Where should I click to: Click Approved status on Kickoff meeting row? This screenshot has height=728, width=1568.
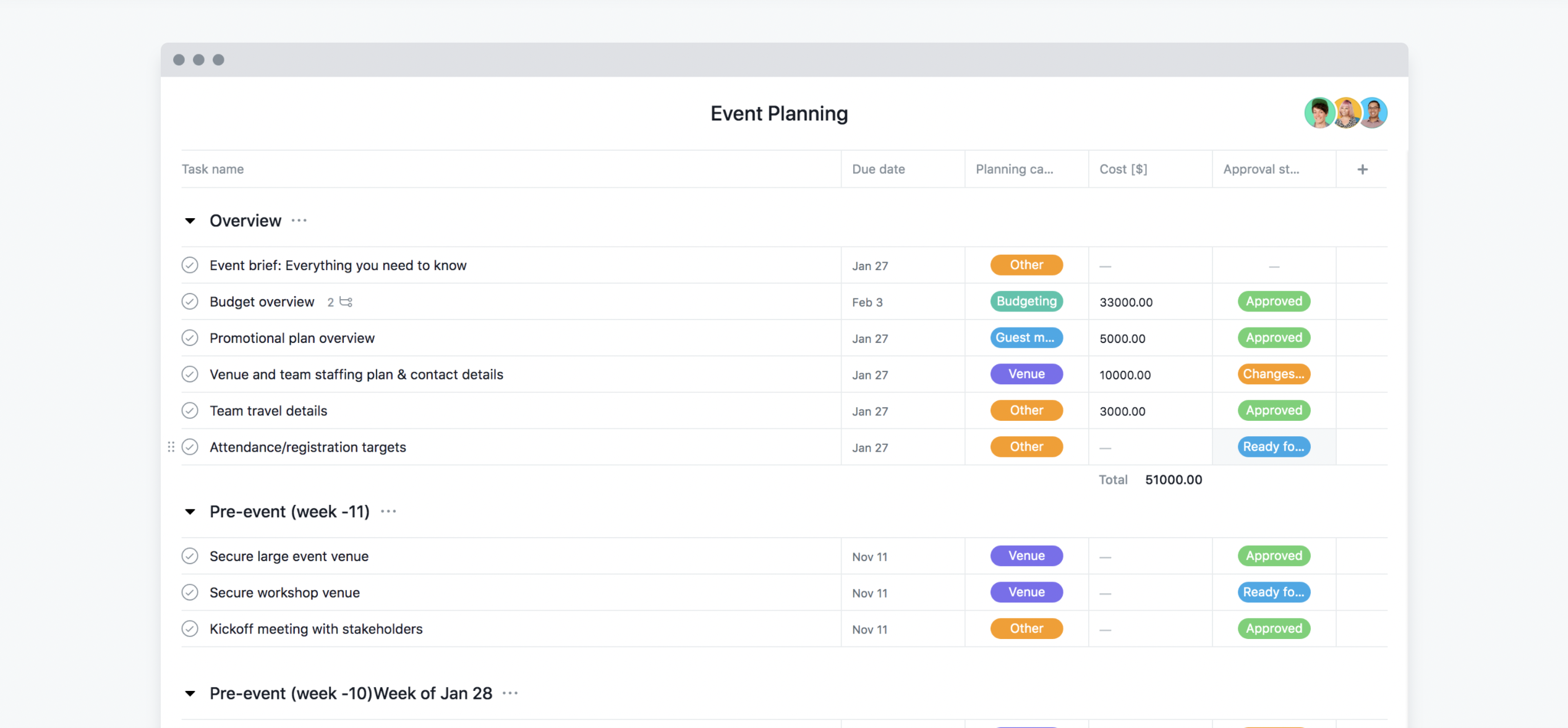click(x=1274, y=629)
